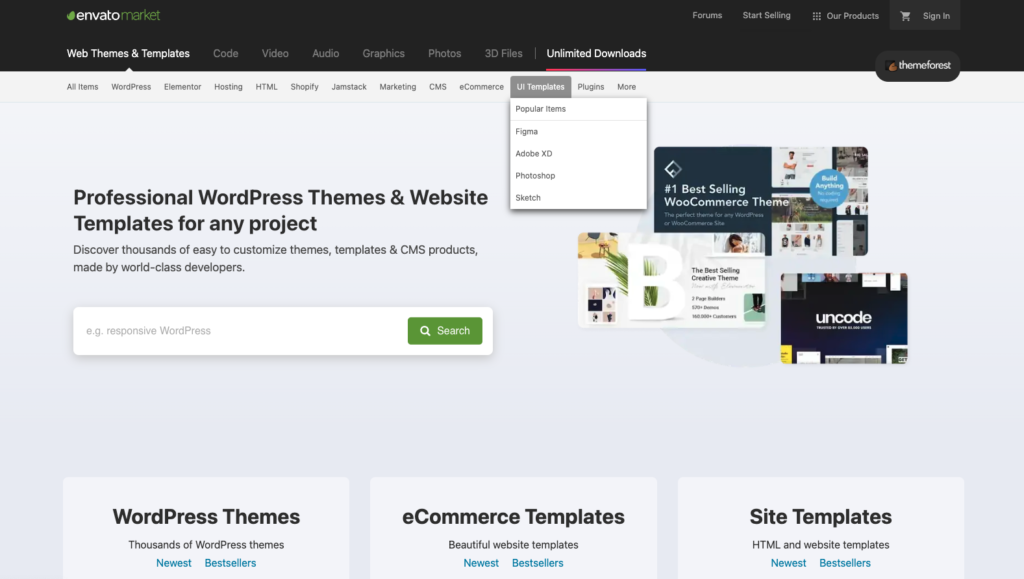
Task: View Newest site templates
Action: 788,563
